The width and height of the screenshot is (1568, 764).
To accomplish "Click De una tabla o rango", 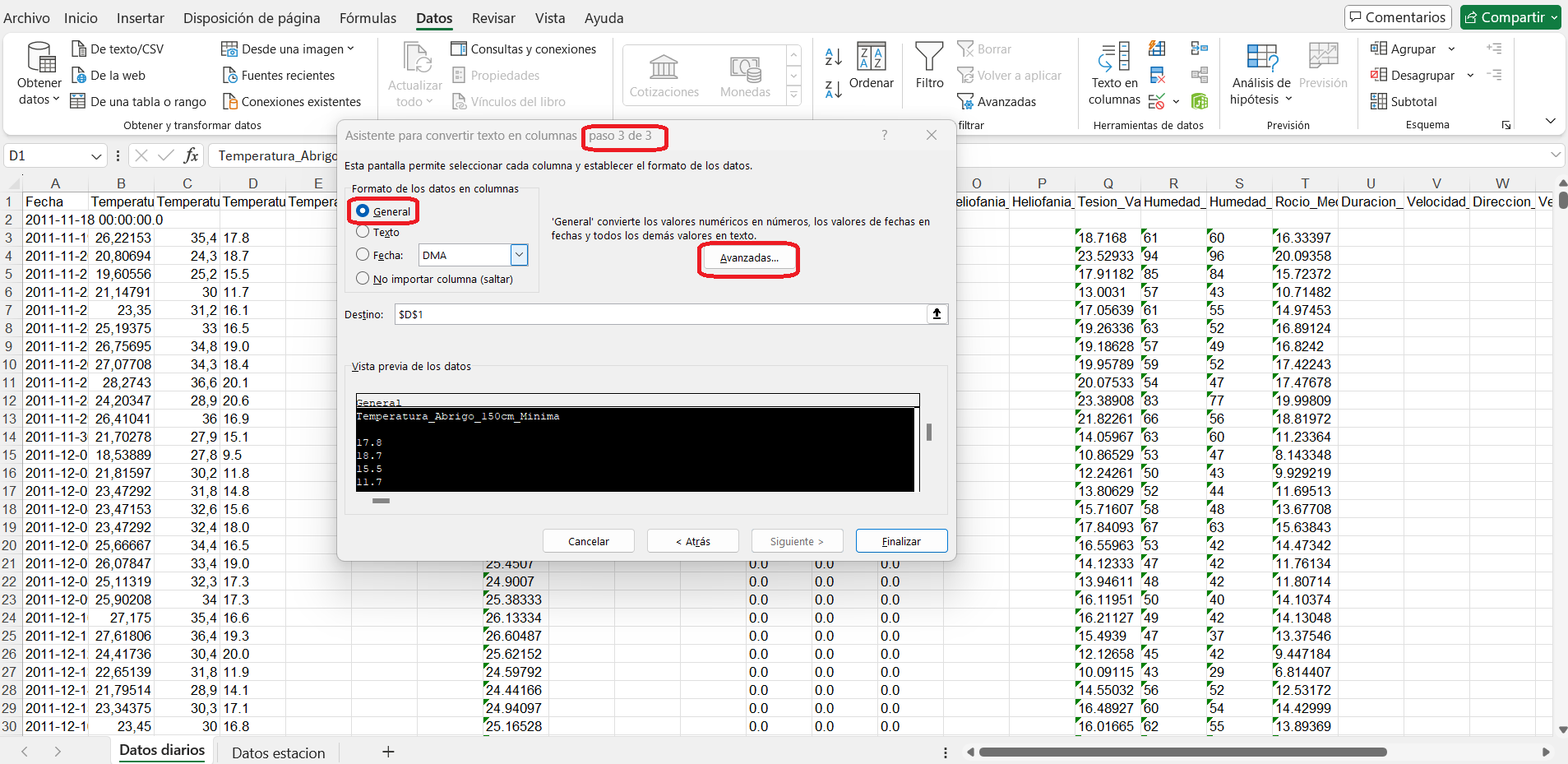I will [138, 102].
